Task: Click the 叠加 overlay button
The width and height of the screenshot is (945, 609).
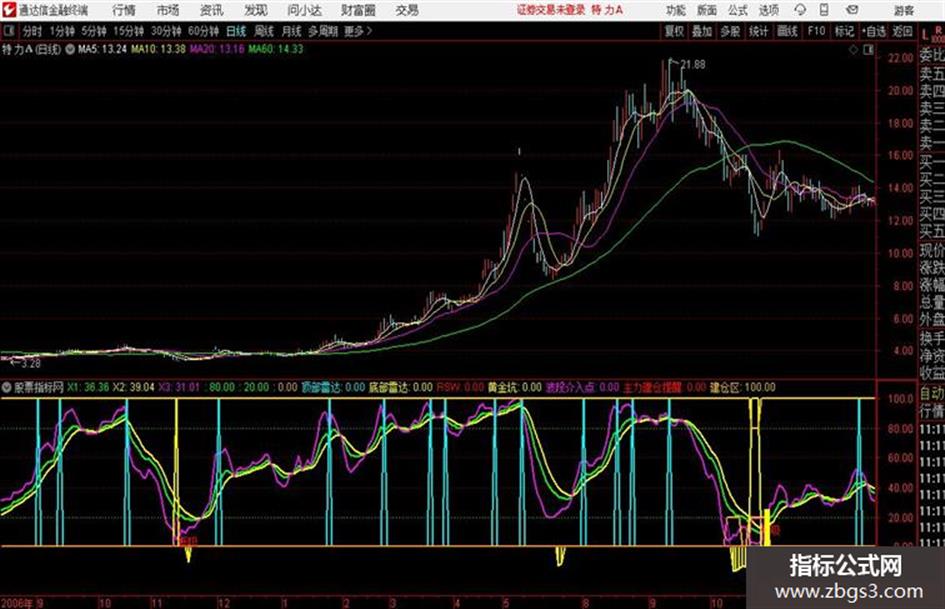Action: pos(702,31)
